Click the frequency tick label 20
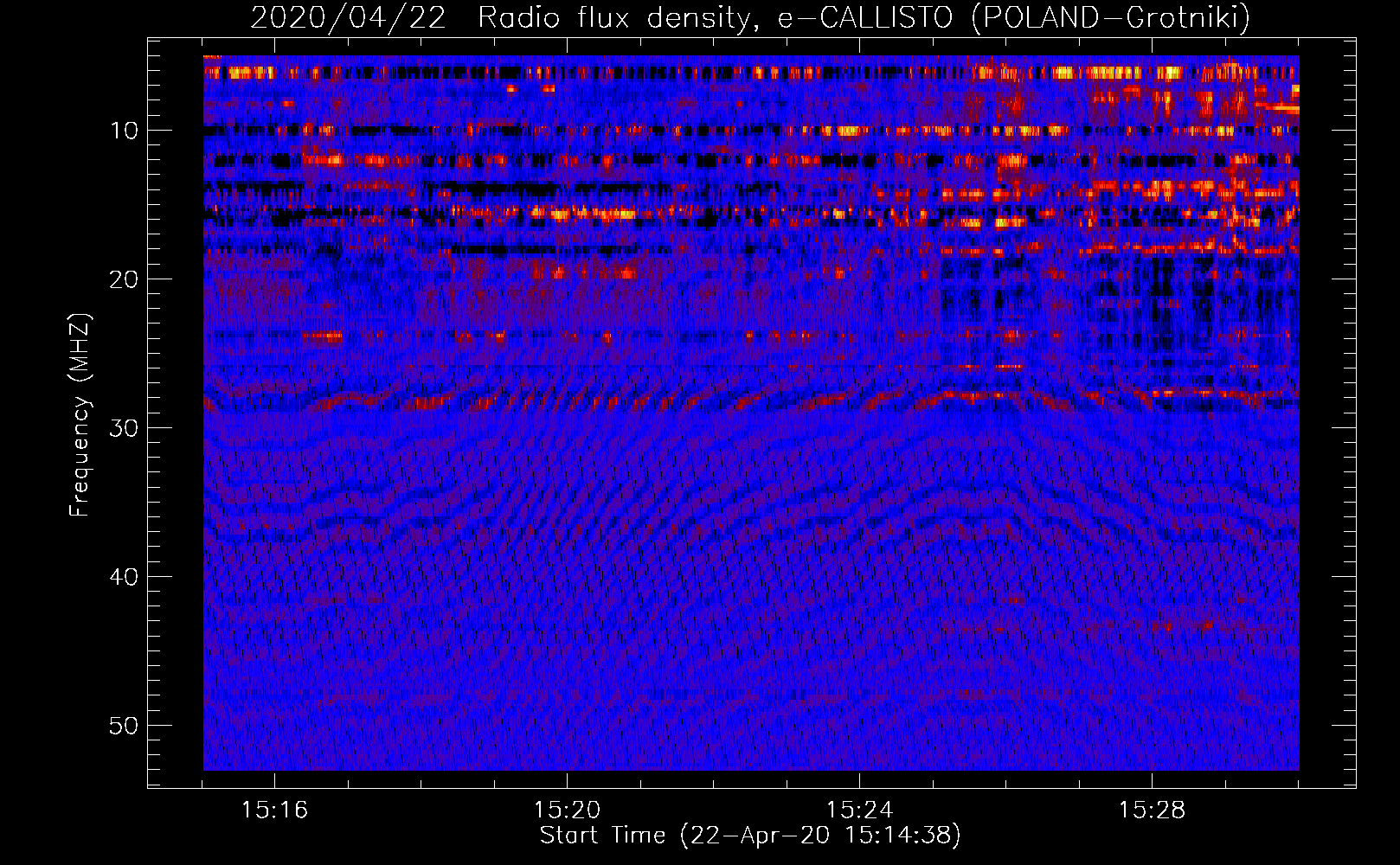Screen dimensions: 1400x865 coord(125,279)
